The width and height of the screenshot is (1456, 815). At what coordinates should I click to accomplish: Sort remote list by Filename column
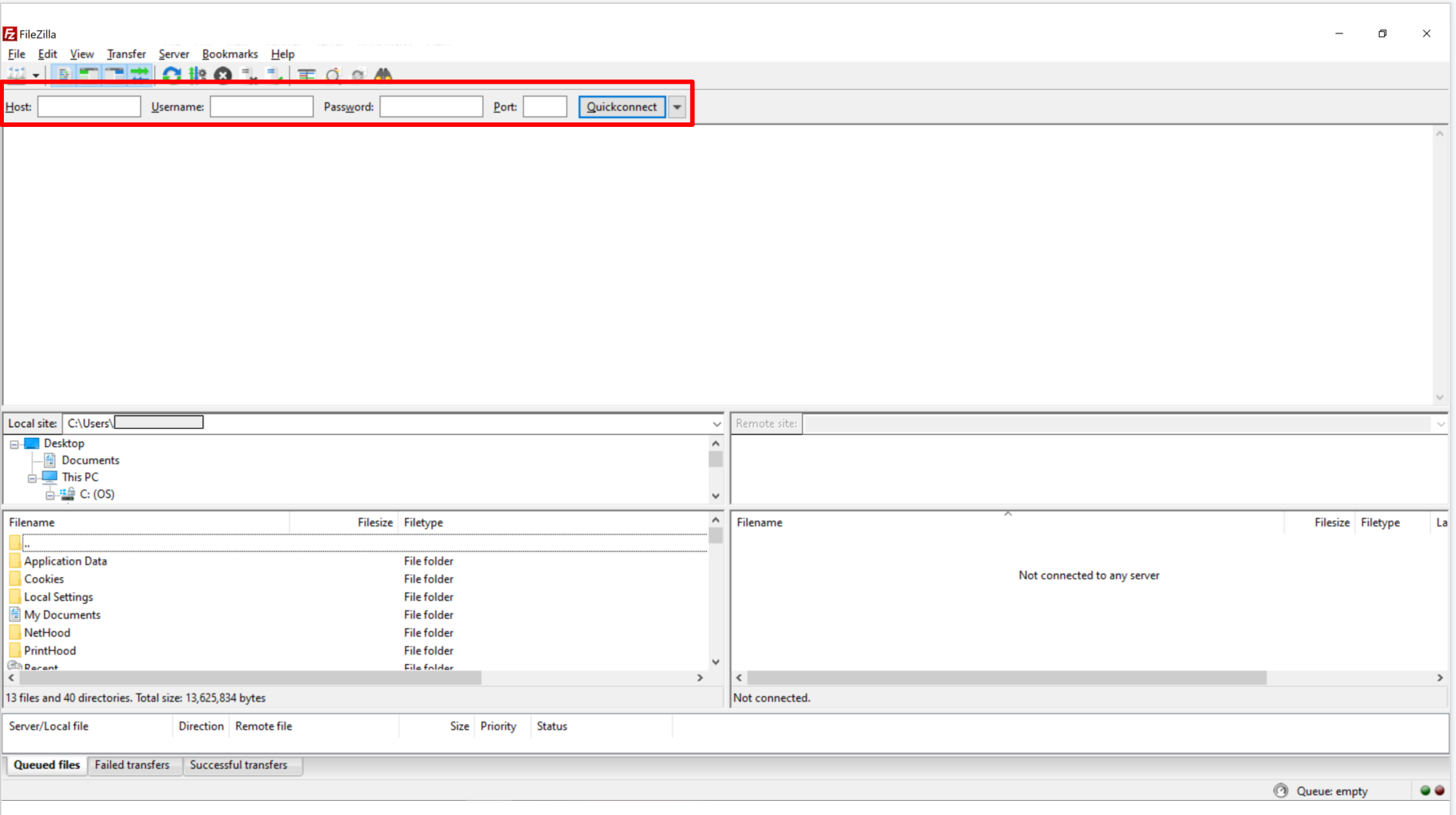1007,523
